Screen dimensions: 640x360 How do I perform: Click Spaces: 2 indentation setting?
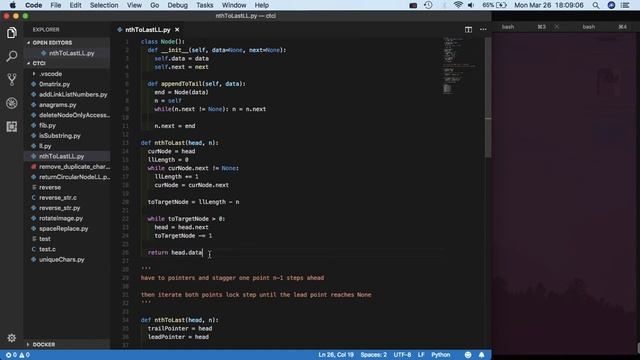coord(373,355)
